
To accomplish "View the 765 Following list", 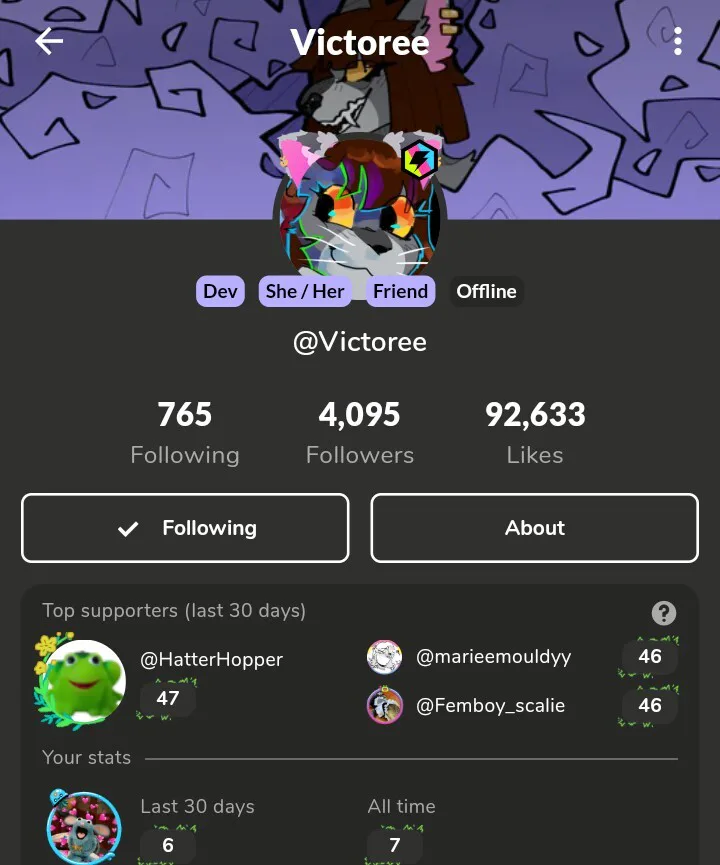I will [x=185, y=433].
